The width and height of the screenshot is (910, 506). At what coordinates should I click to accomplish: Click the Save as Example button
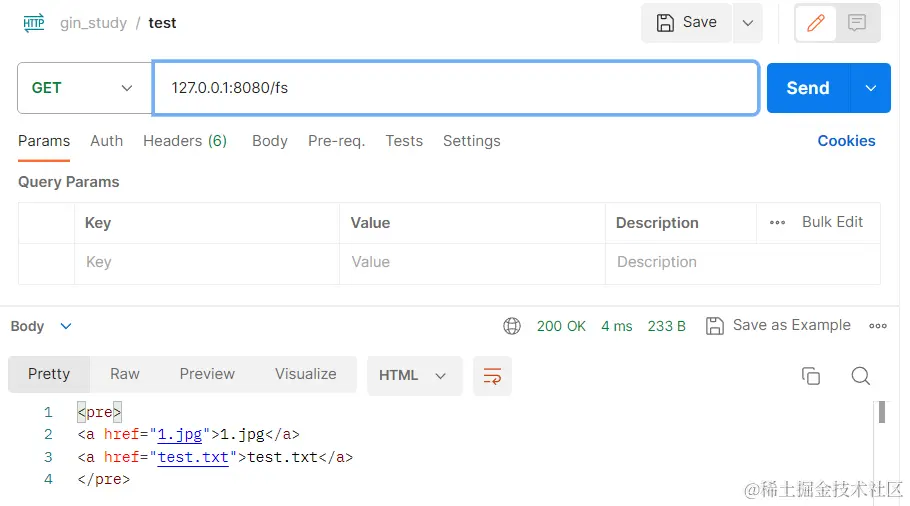[779, 325]
